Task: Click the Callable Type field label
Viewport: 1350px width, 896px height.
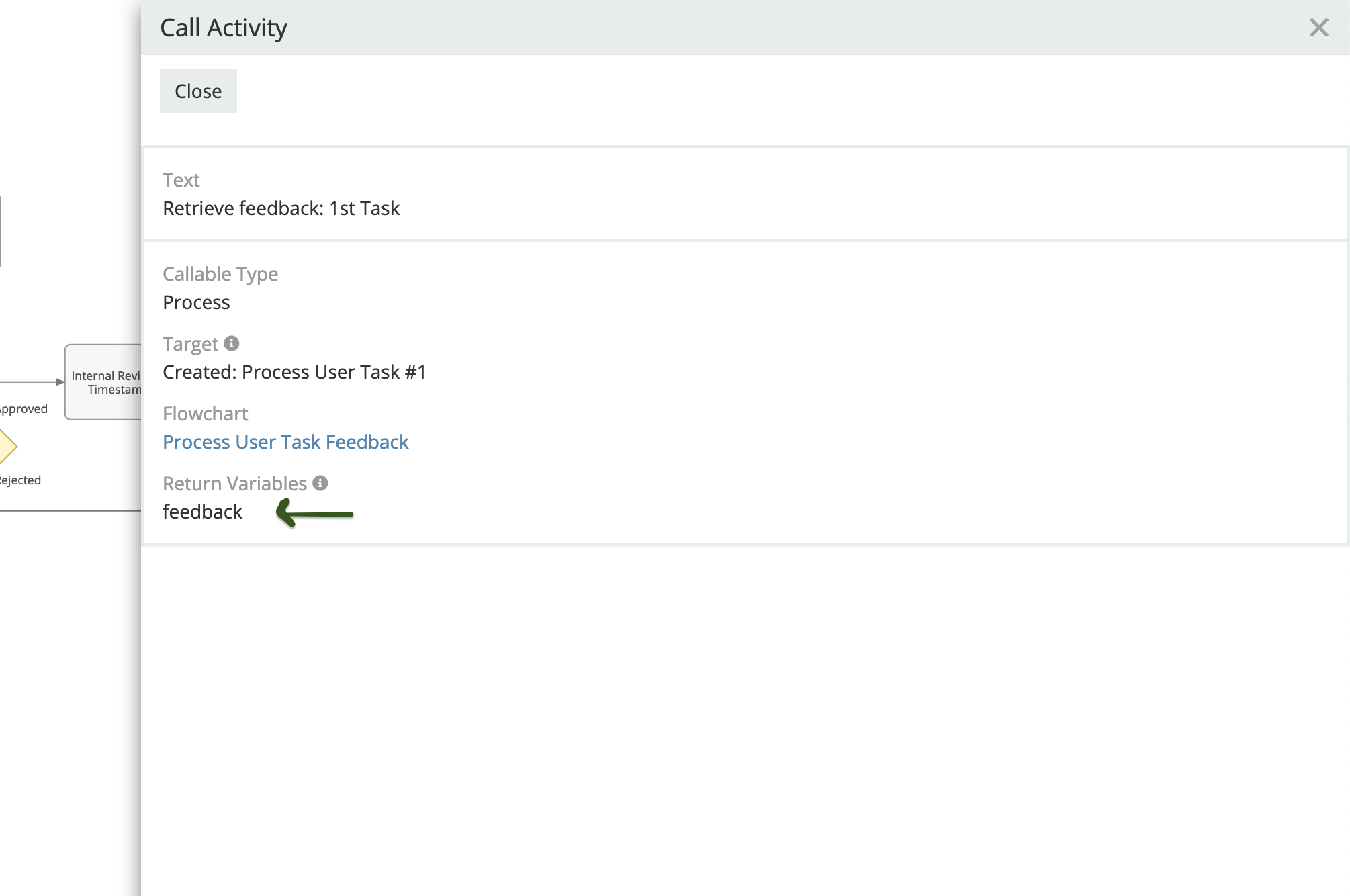Action: tap(220, 274)
